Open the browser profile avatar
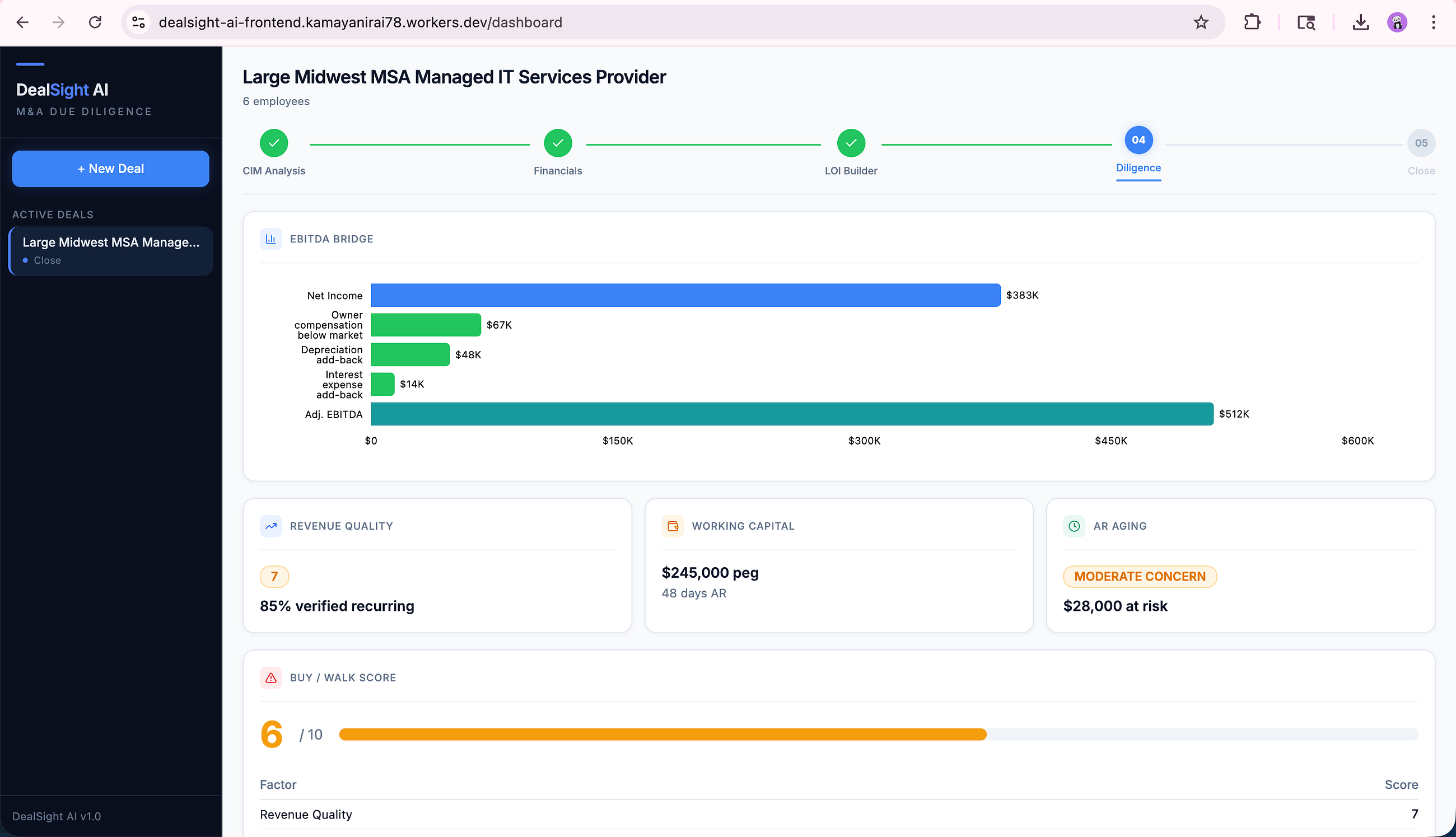This screenshot has height=837, width=1456. 1397,22
